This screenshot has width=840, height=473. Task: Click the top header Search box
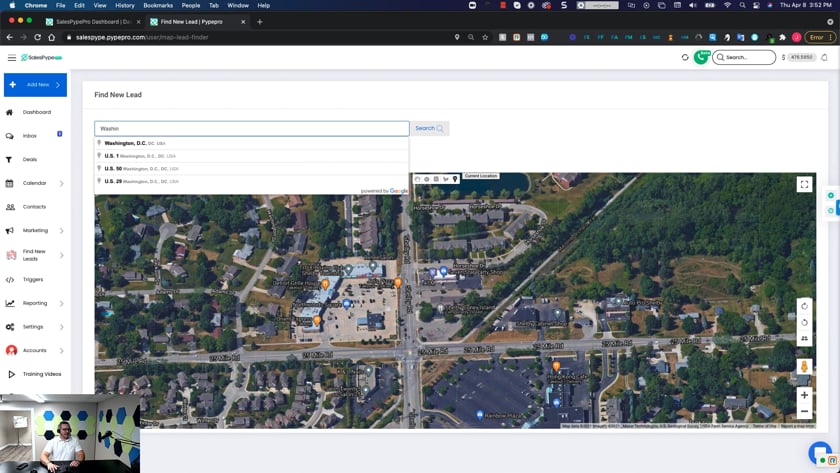(744, 57)
